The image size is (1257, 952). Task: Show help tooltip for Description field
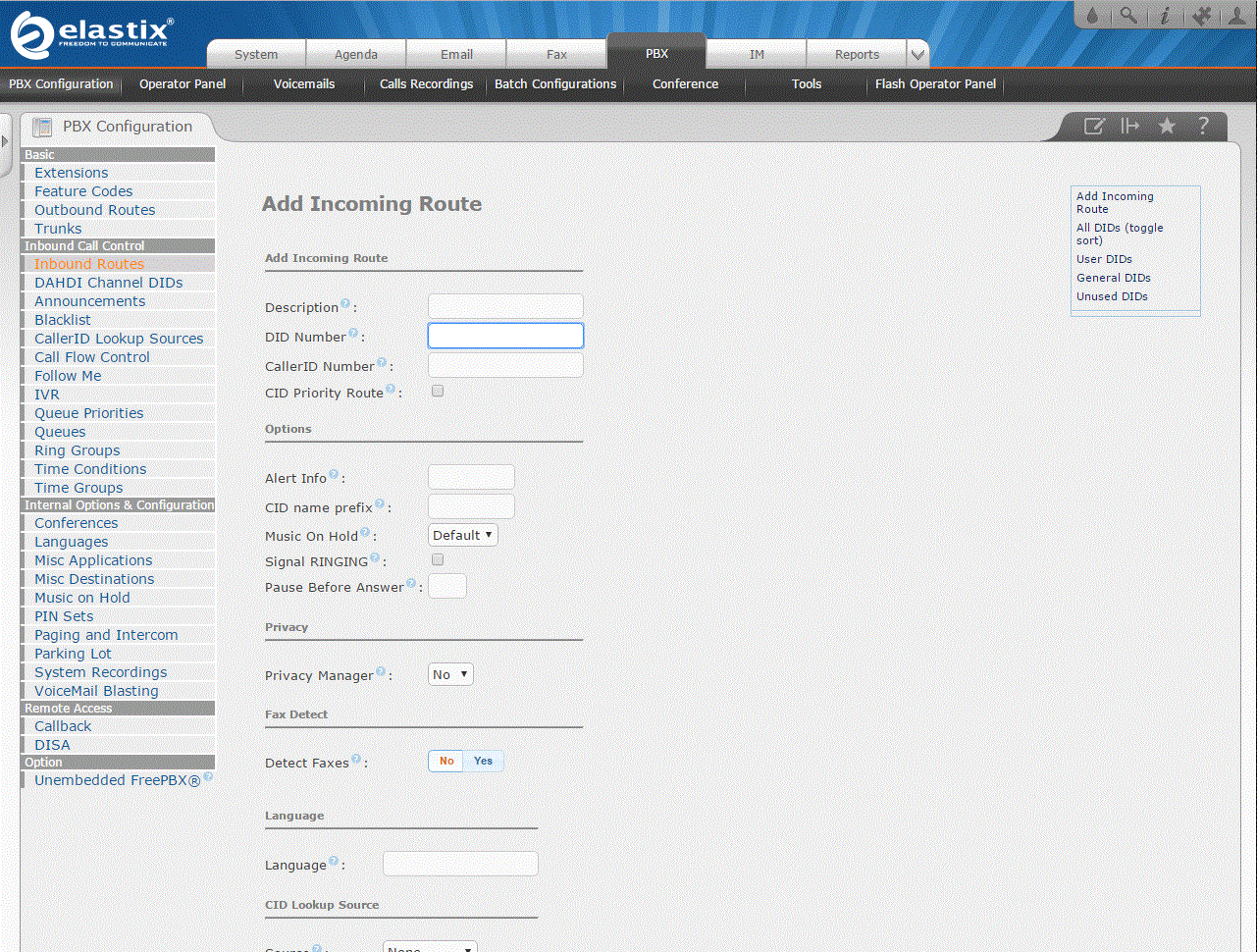pos(345,304)
